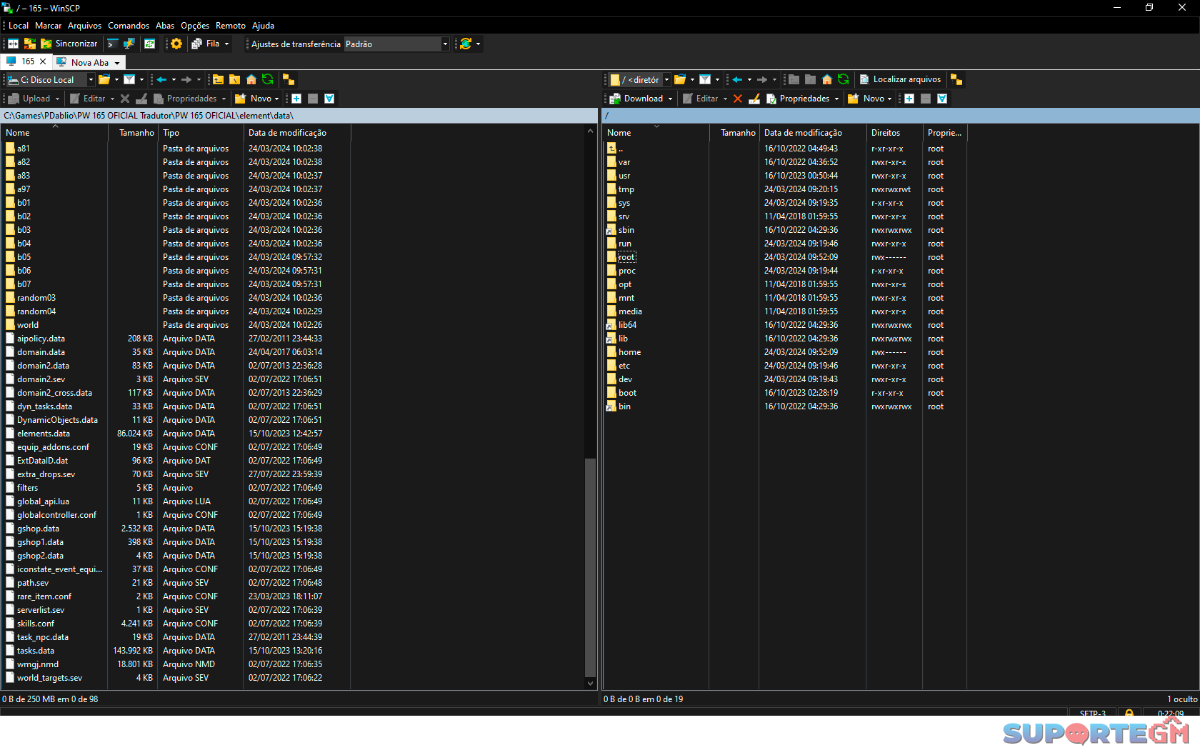Go to remote home directory icon
The height and width of the screenshot is (750, 1200).
point(827,80)
